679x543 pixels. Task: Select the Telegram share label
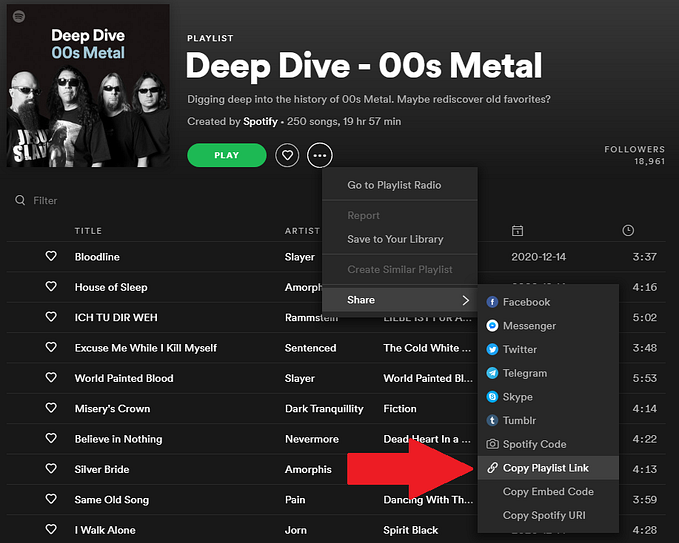[525, 373]
